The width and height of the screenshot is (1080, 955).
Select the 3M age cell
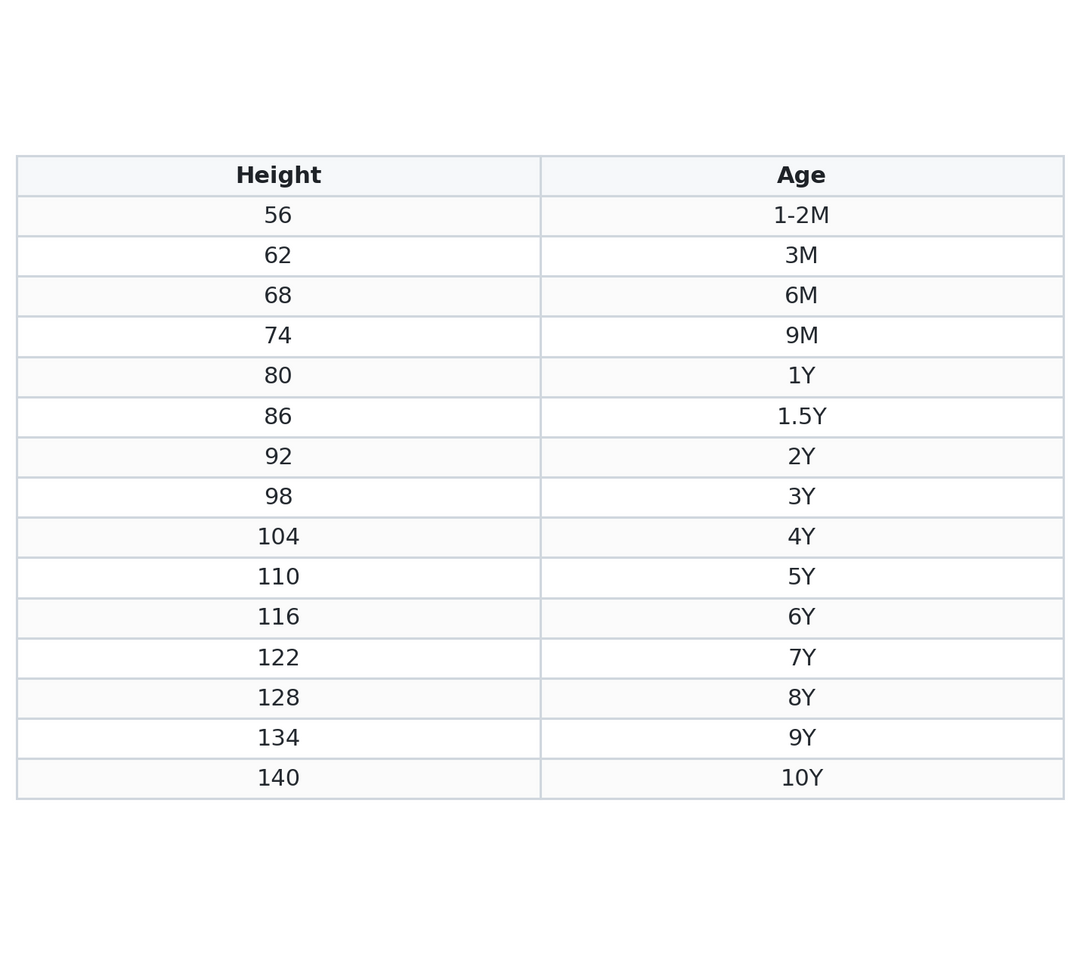[x=801, y=256]
